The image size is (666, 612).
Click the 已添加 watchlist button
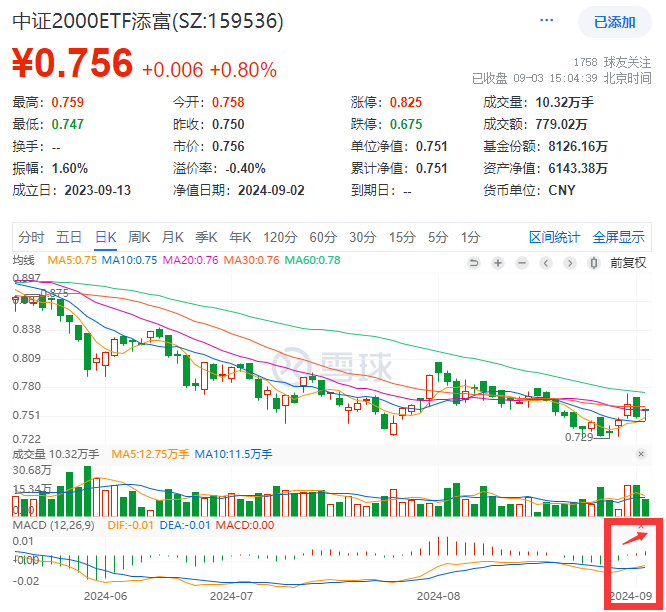(614, 22)
